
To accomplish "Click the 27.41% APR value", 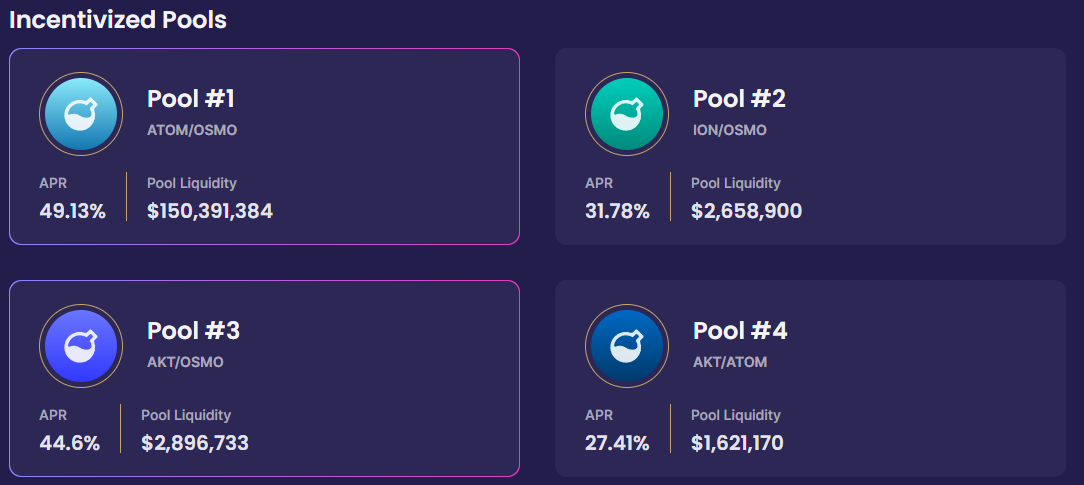I will pyautogui.click(x=617, y=443).
